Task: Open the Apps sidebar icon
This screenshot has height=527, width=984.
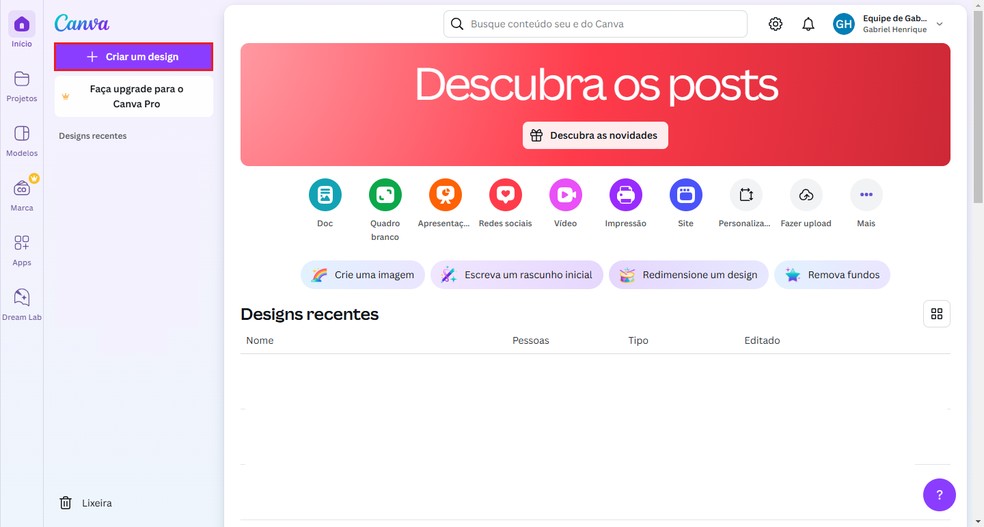Action: 21,243
